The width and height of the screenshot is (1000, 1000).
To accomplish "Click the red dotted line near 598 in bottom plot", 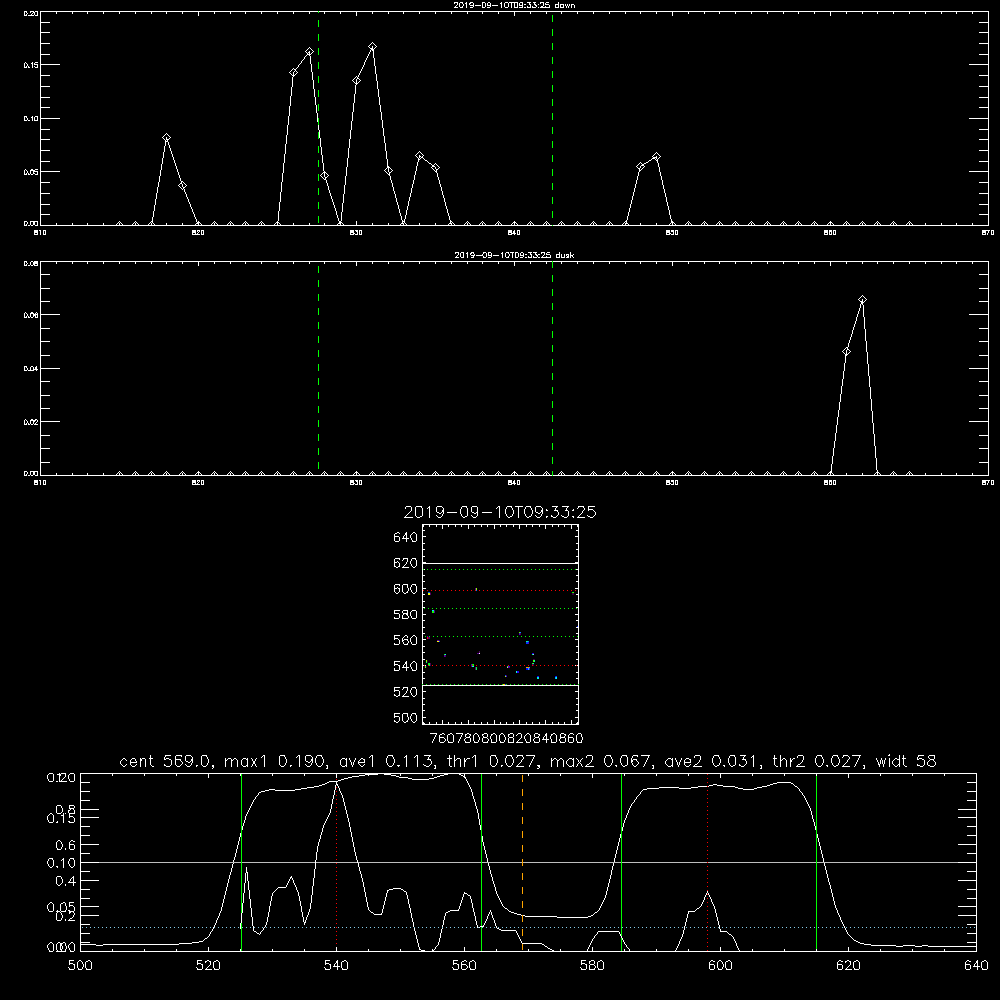I will click(x=707, y=862).
